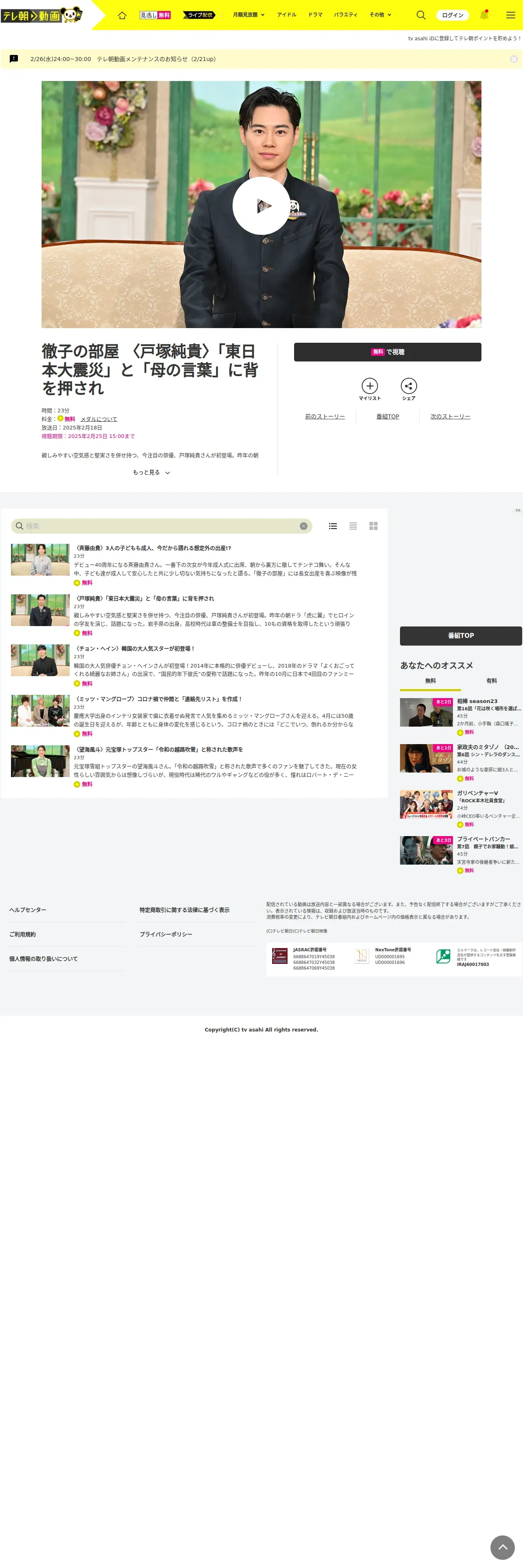Go to 前のストーリー
Viewport: 523px width, 1568px height.
coord(325,416)
